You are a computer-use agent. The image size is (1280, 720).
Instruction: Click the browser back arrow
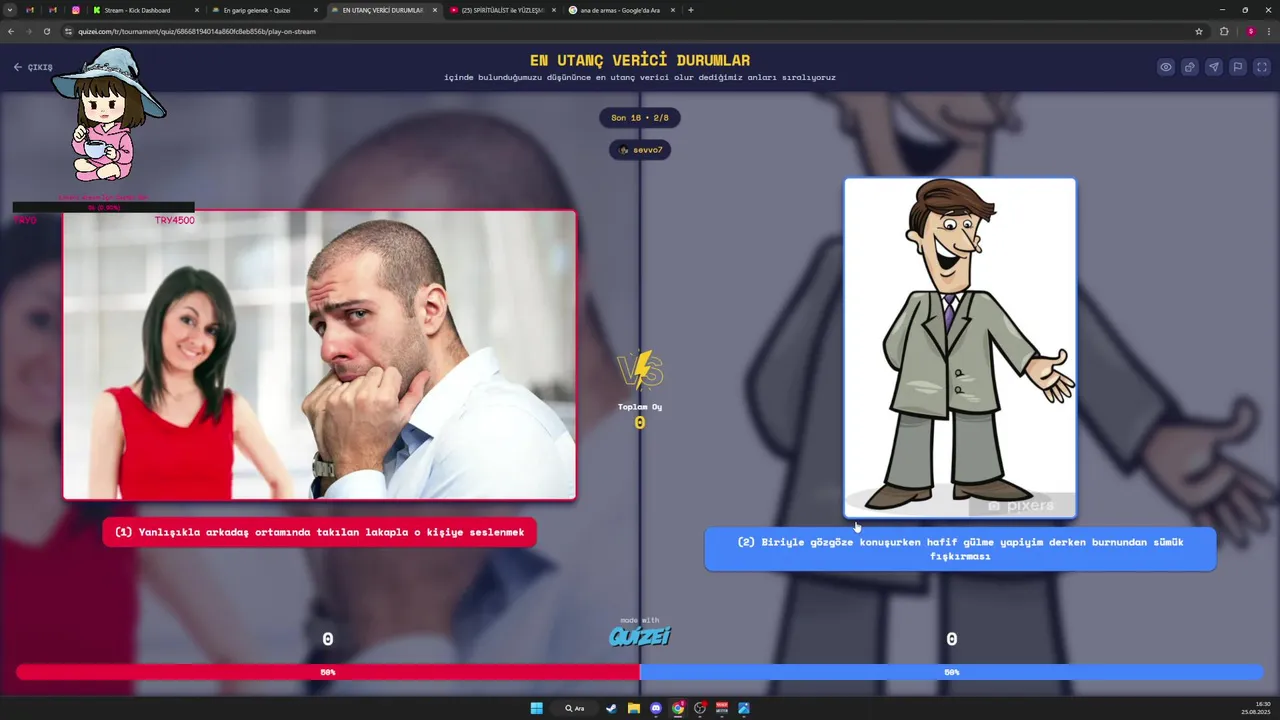point(11,31)
